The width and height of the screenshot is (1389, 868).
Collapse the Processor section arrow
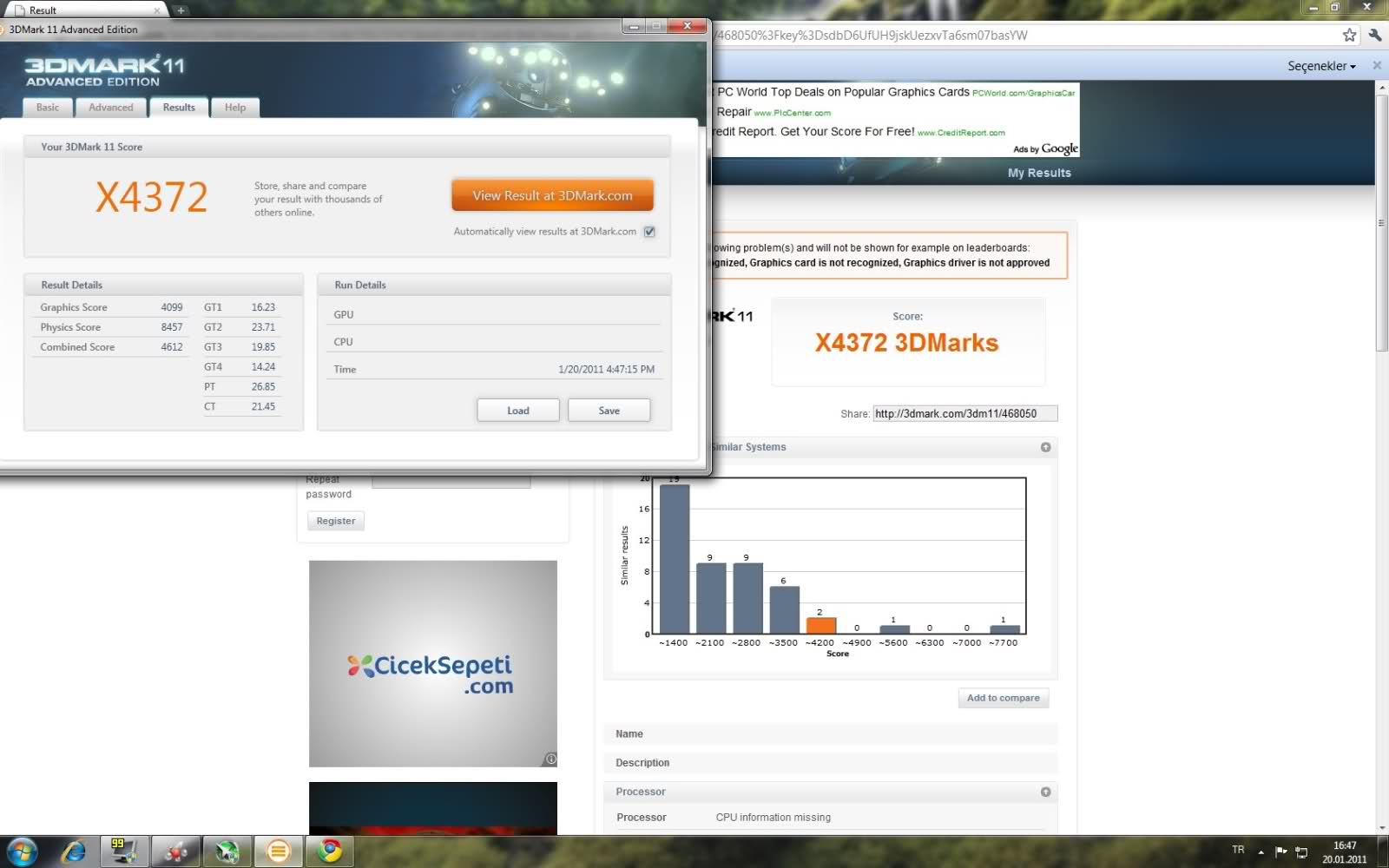(x=1045, y=792)
